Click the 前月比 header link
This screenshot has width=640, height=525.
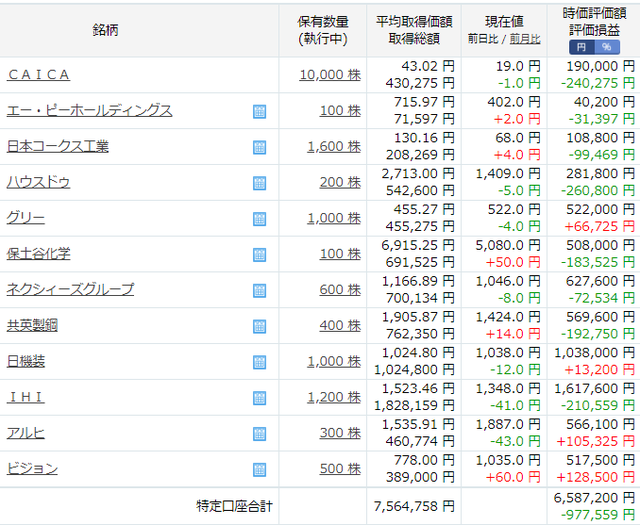[525, 39]
